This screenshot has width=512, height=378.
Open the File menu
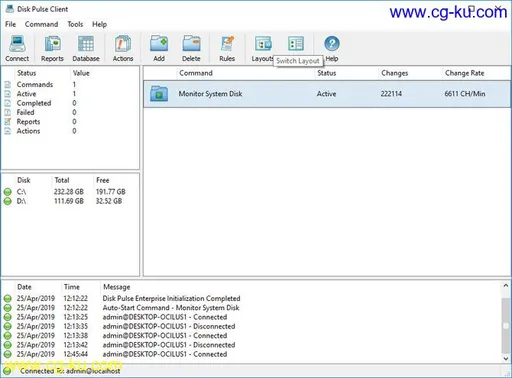coord(10,24)
